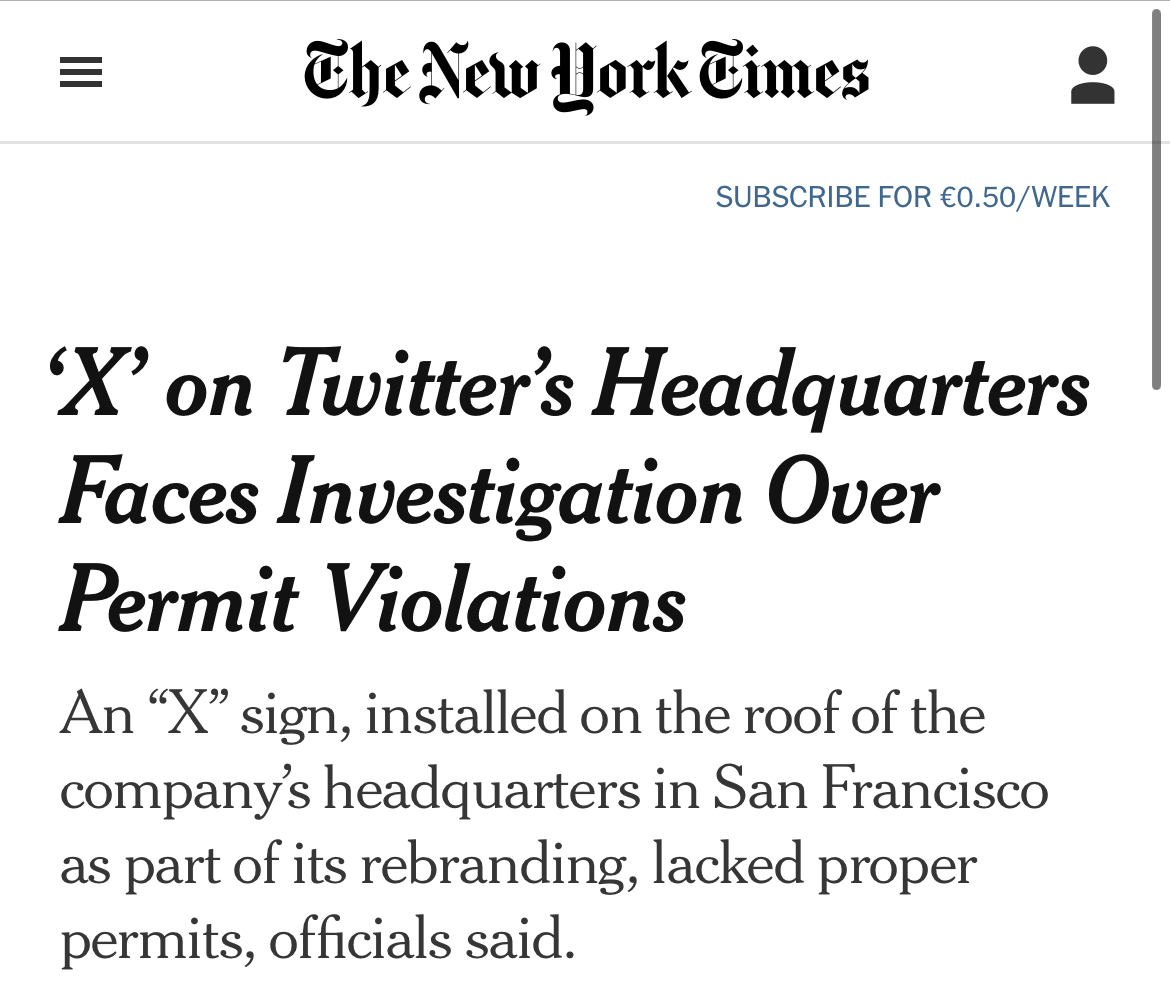Go to The New York Times homepage logo
Viewport: 1170px width, 994px height.
586,73
